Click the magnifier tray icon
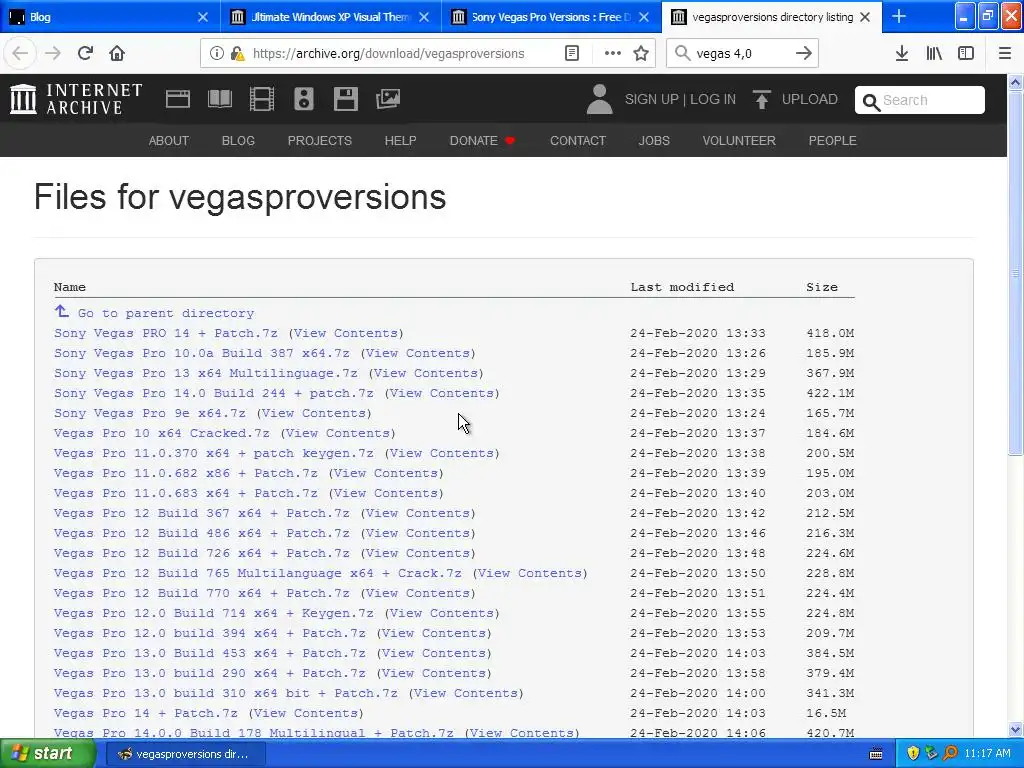Image resolution: width=1024 pixels, height=768 pixels. coord(950,753)
